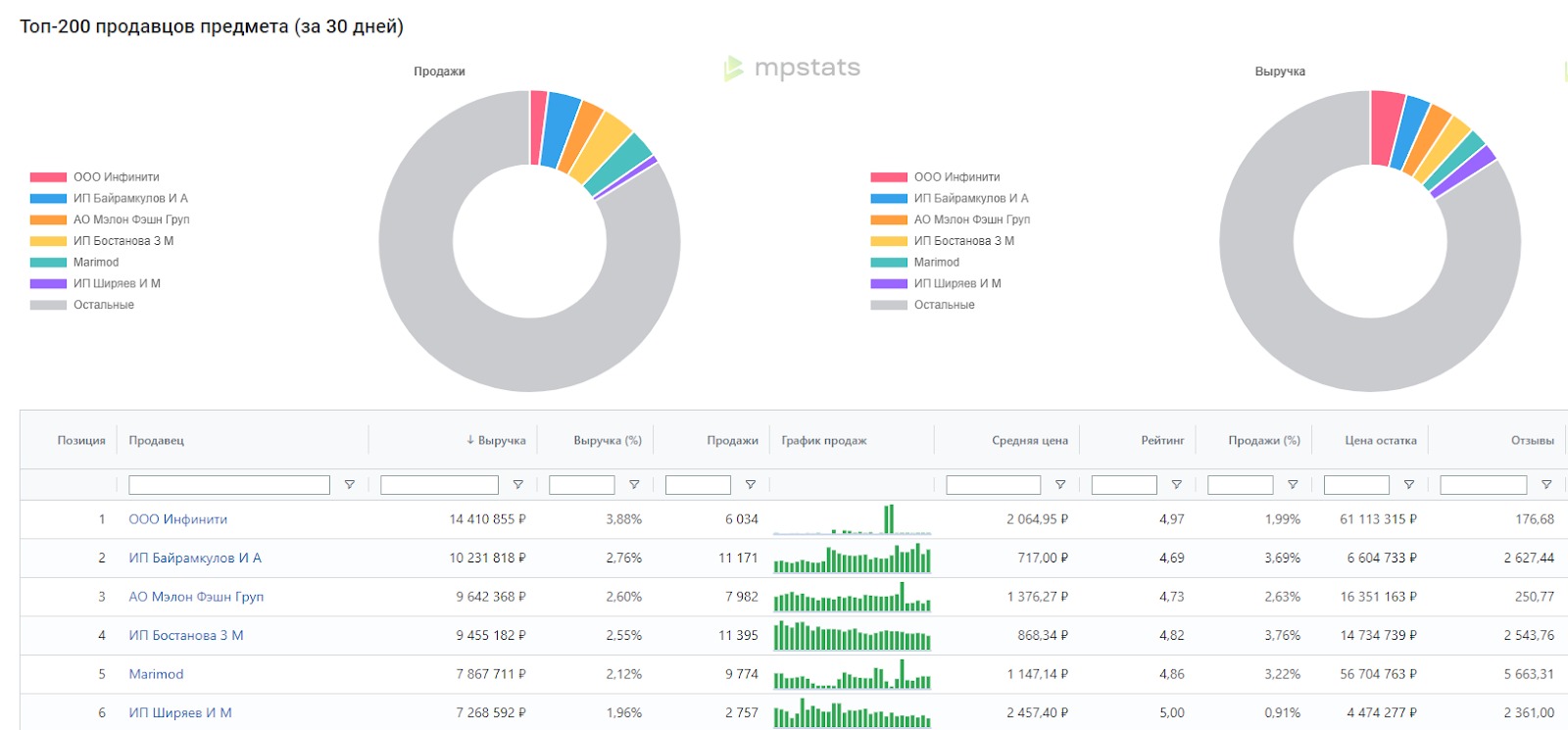The height and width of the screenshot is (730, 1568).
Task: Toggle ИП Байрамкулов И А in Продажи legend
Action: [x=109, y=198]
